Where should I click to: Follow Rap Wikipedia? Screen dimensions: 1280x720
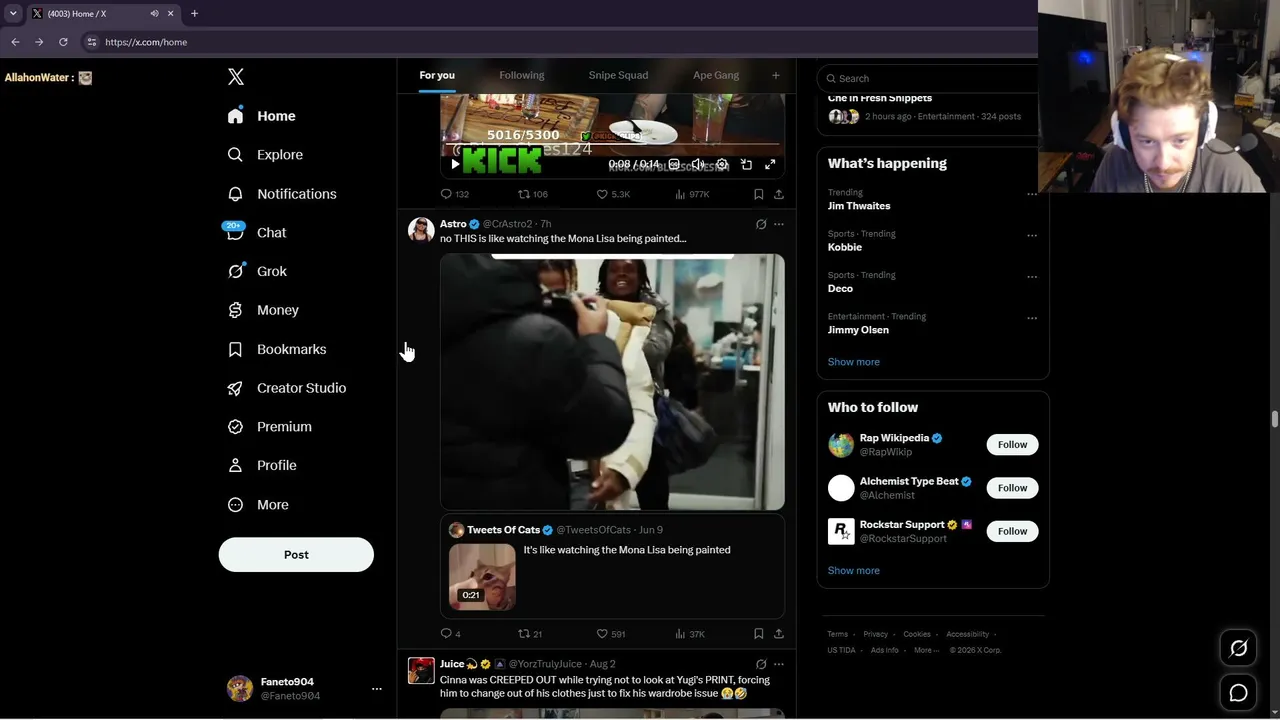click(x=1012, y=445)
